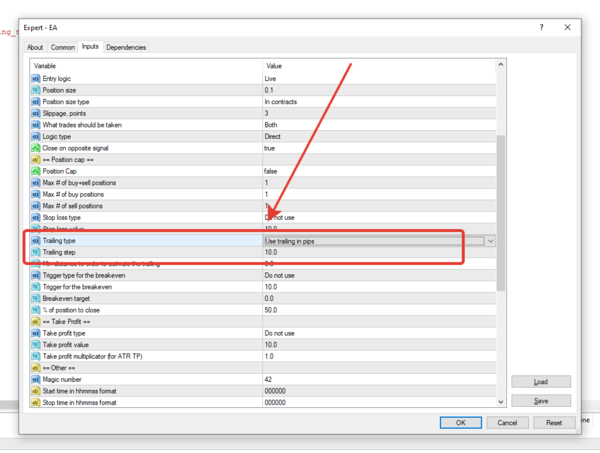Viewport: 600px width, 453px height.
Task: Click the Start time value 000000
Action: point(275,391)
